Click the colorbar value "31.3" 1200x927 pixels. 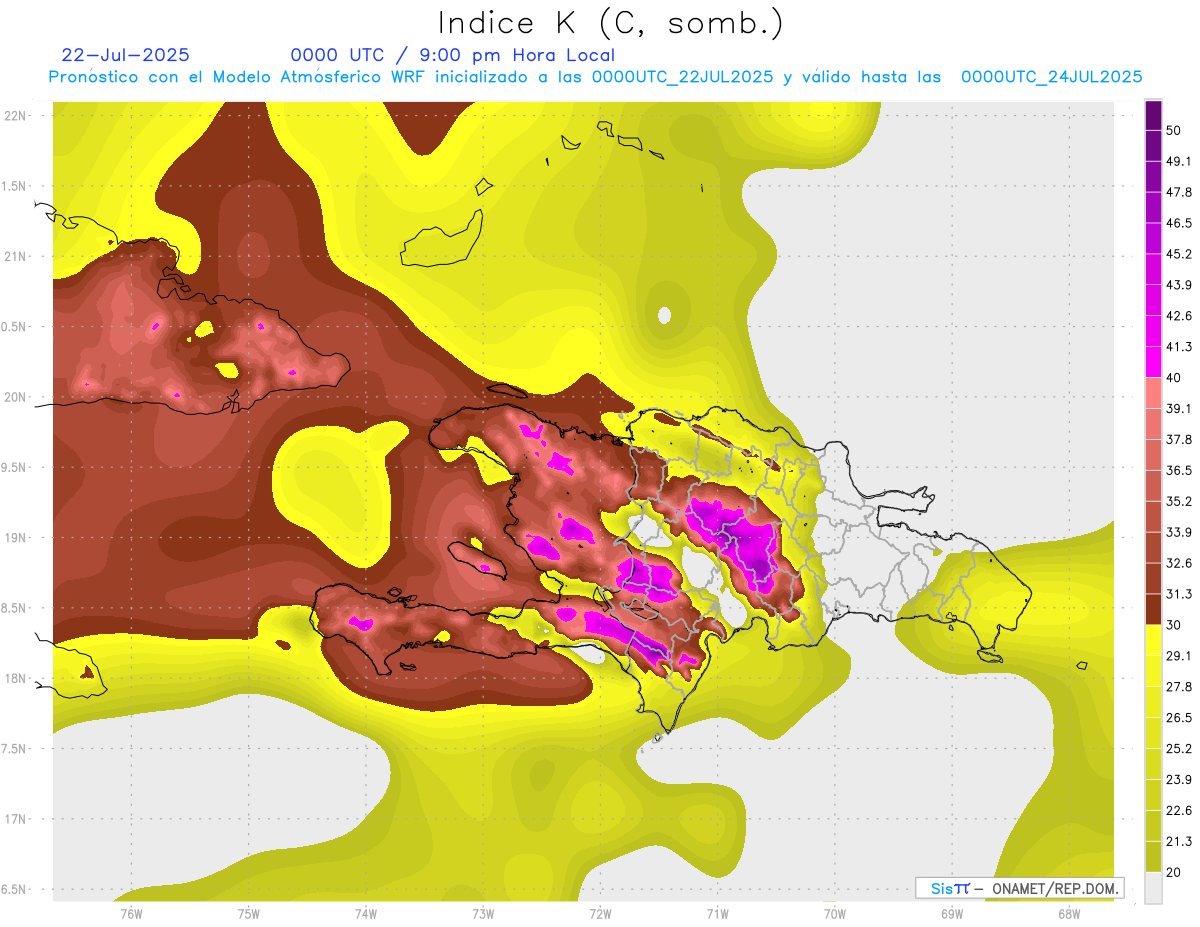[x=1179, y=594]
